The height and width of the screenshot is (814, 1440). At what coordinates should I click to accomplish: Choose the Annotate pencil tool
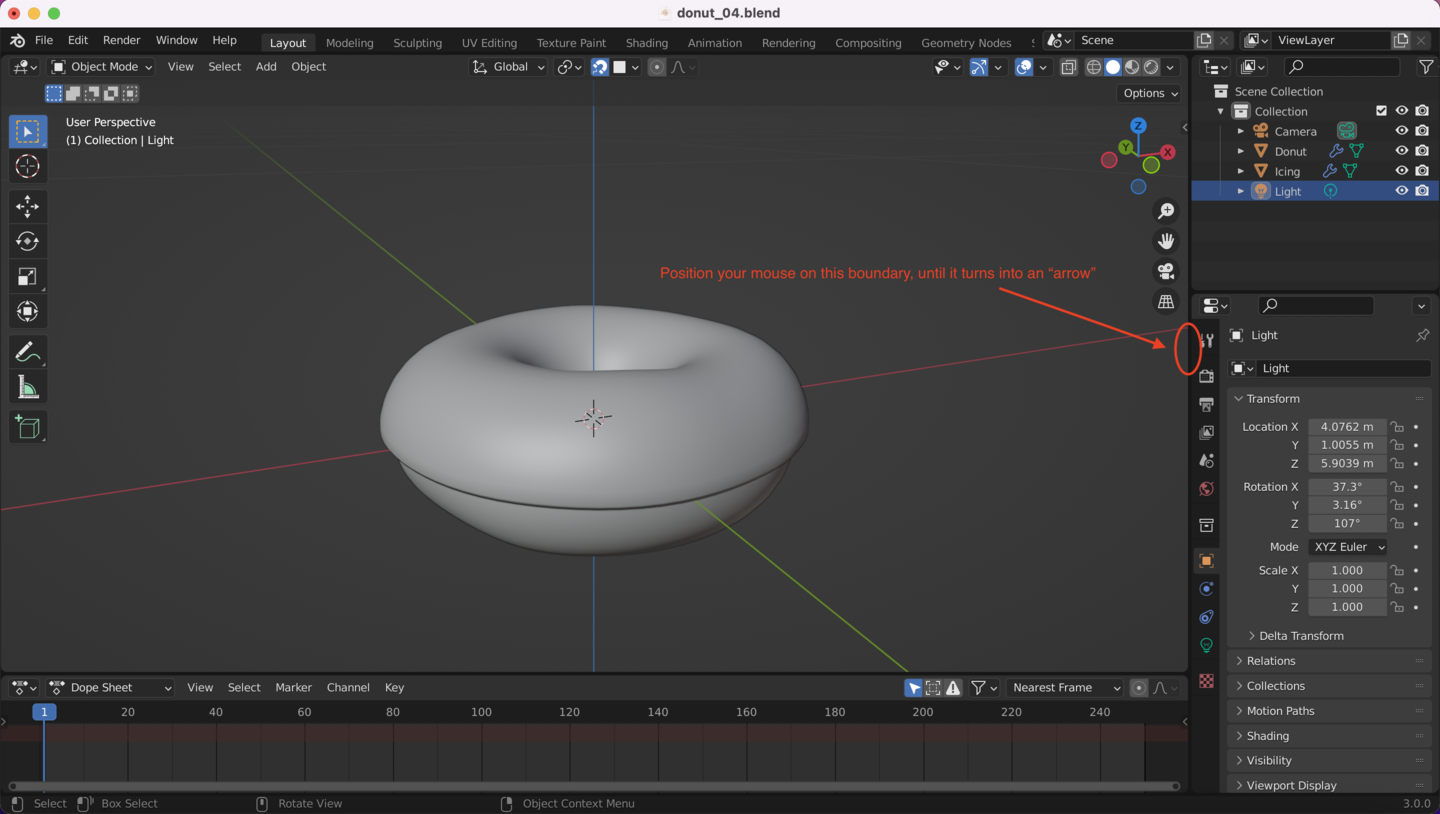[28, 352]
